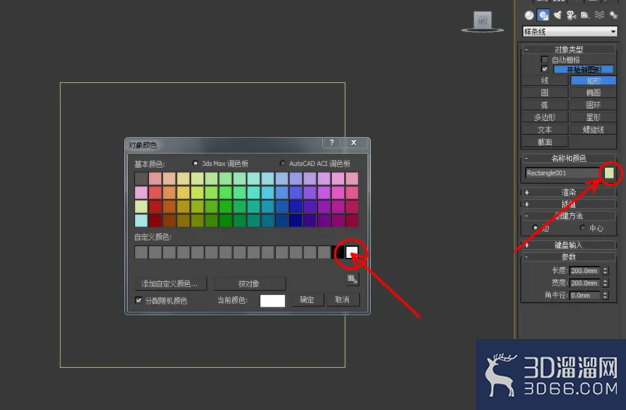Click the 当前颜色 white preview box
626x410 pixels.
point(273,301)
